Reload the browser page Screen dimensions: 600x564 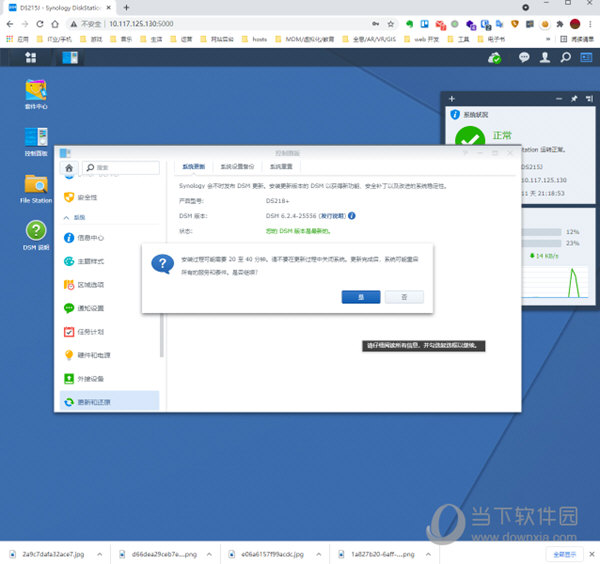point(40,24)
